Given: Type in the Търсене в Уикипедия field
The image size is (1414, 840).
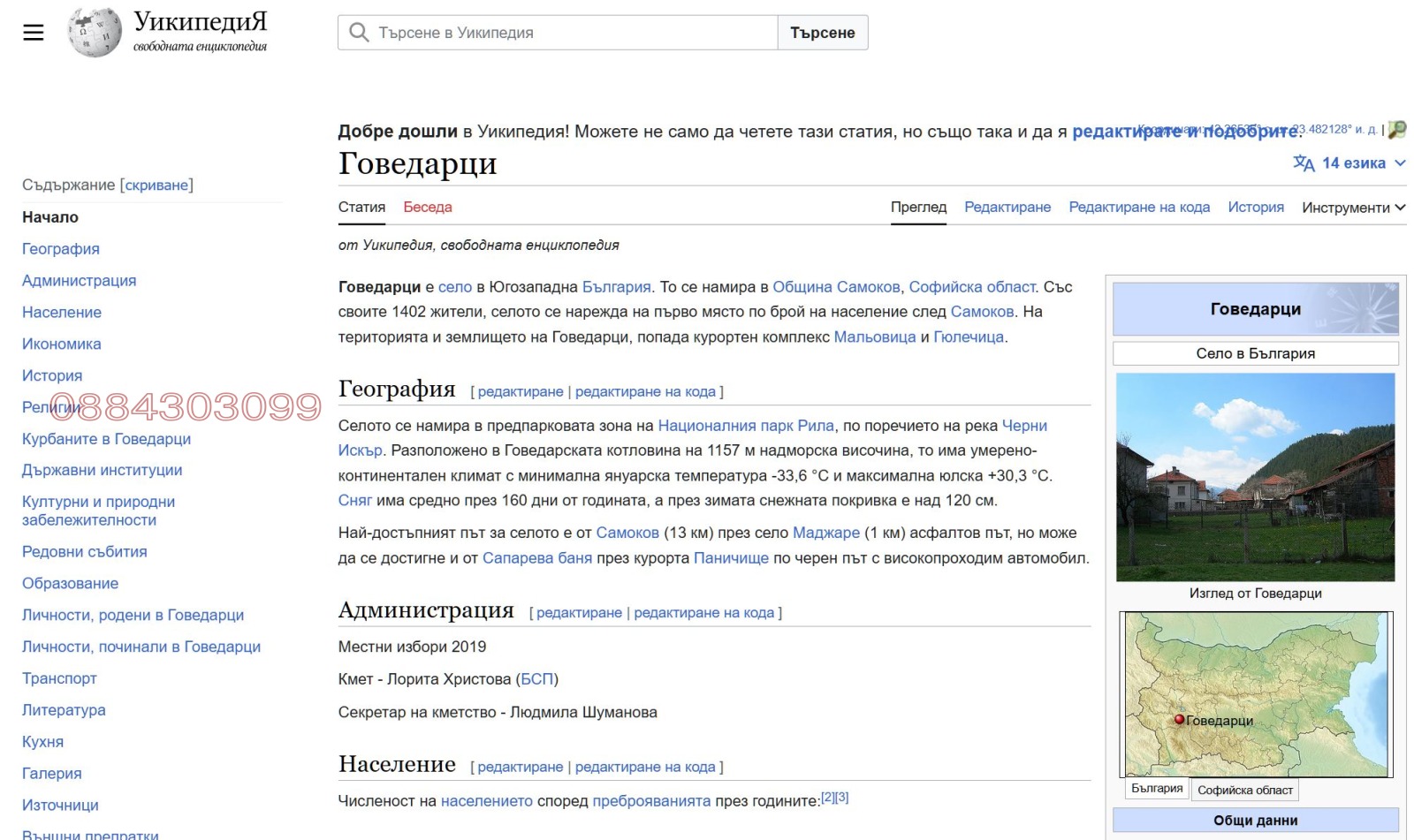Looking at the screenshot, I should coord(574,33).
